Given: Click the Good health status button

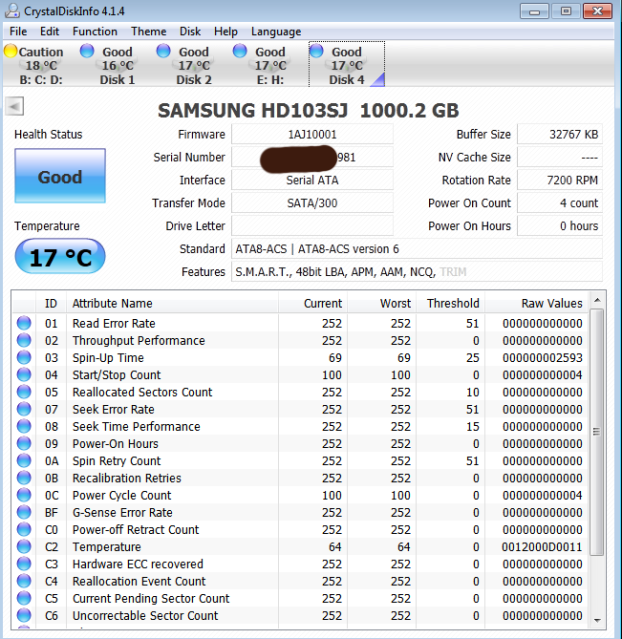Looking at the screenshot, I should tap(60, 176).
